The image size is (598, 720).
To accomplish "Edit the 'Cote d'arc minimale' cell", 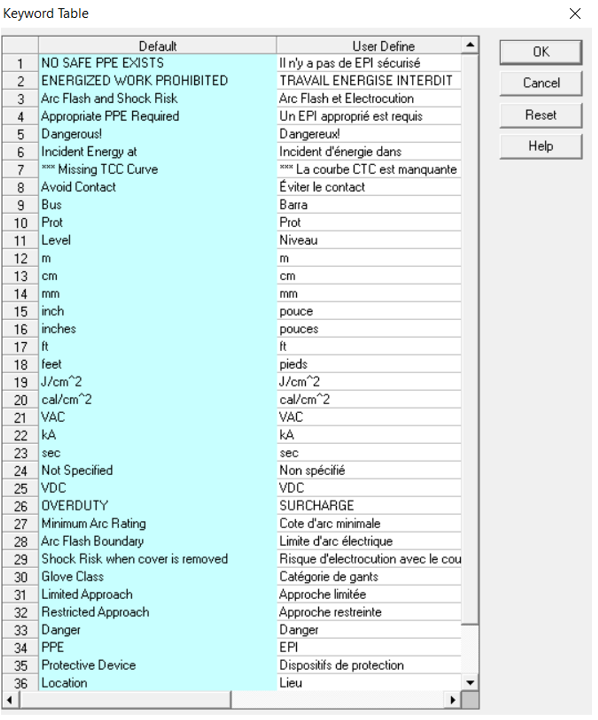I will [x=369, y=523].
